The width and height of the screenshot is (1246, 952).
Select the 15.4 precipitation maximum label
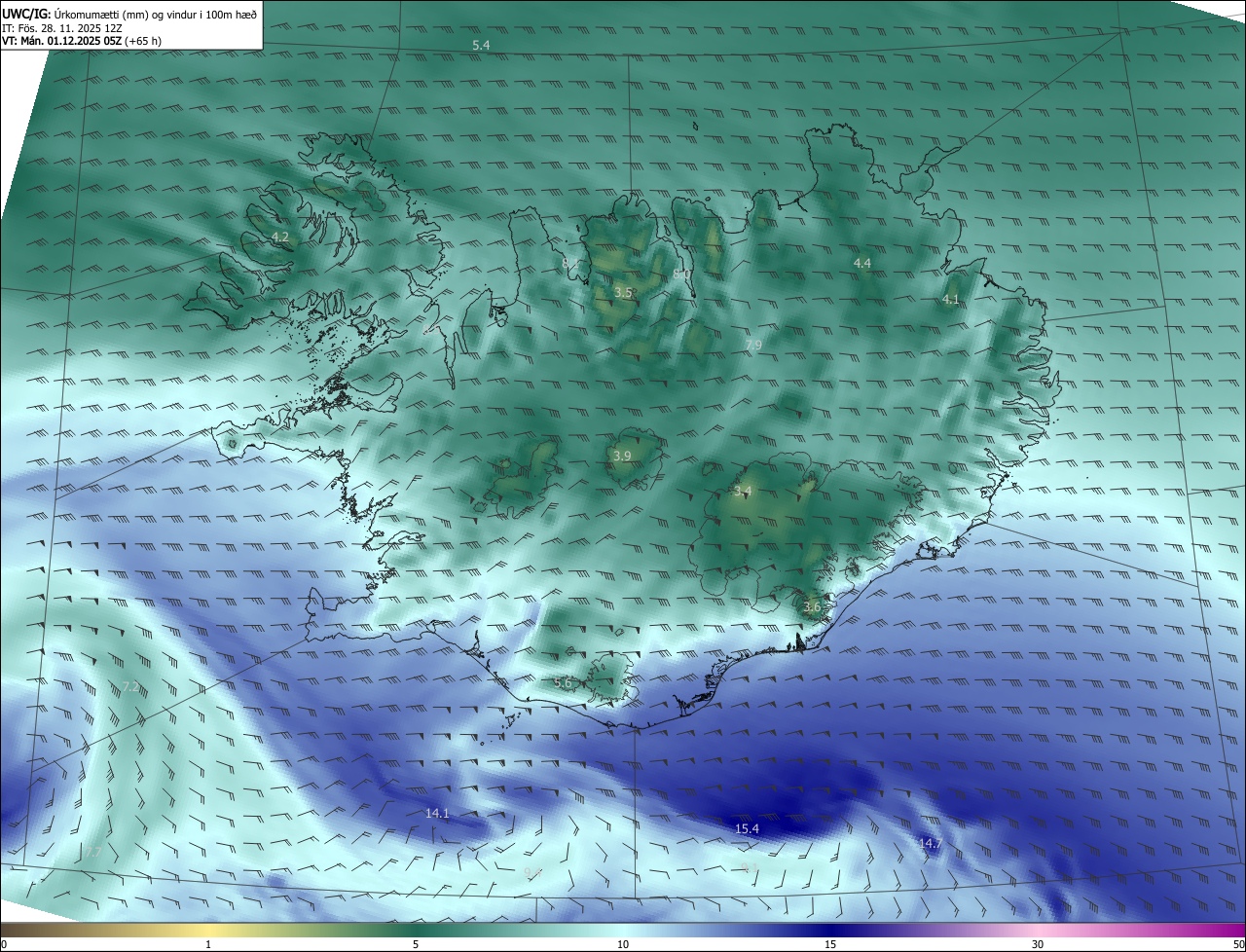point(747,829)
